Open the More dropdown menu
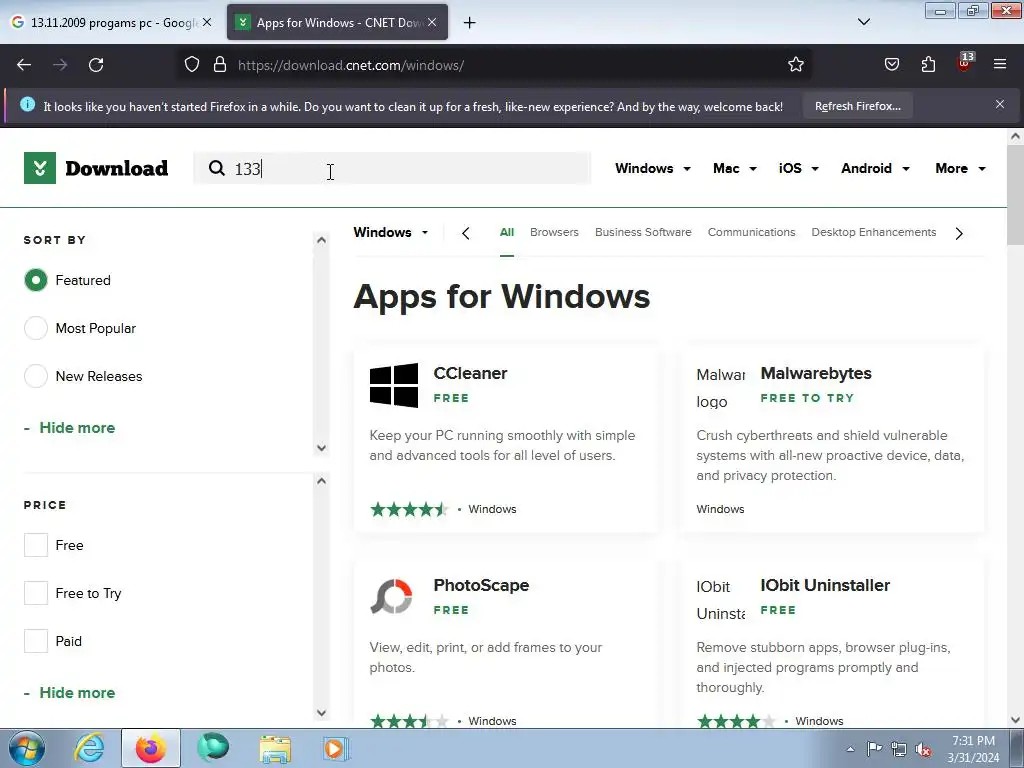Viewport: 1024px width, 768px height. (x=960, y=168)
